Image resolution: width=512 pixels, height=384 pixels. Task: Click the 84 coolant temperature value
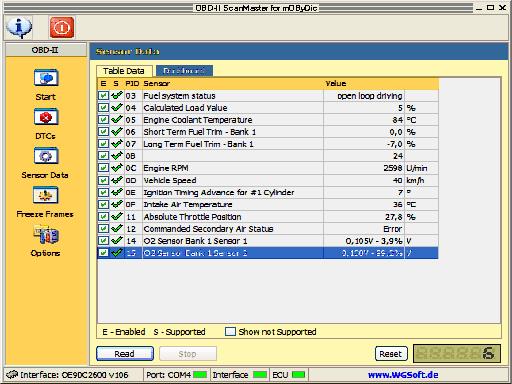pyautogui.click(x=397, y=120)
